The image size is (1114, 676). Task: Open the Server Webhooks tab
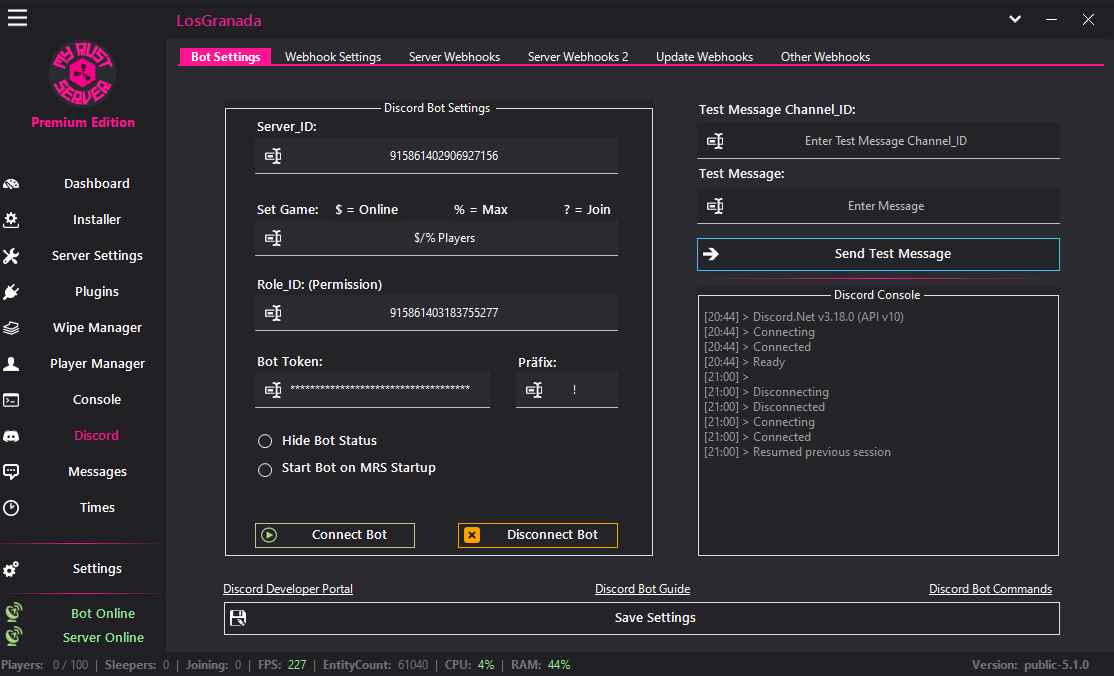(455, 57)
